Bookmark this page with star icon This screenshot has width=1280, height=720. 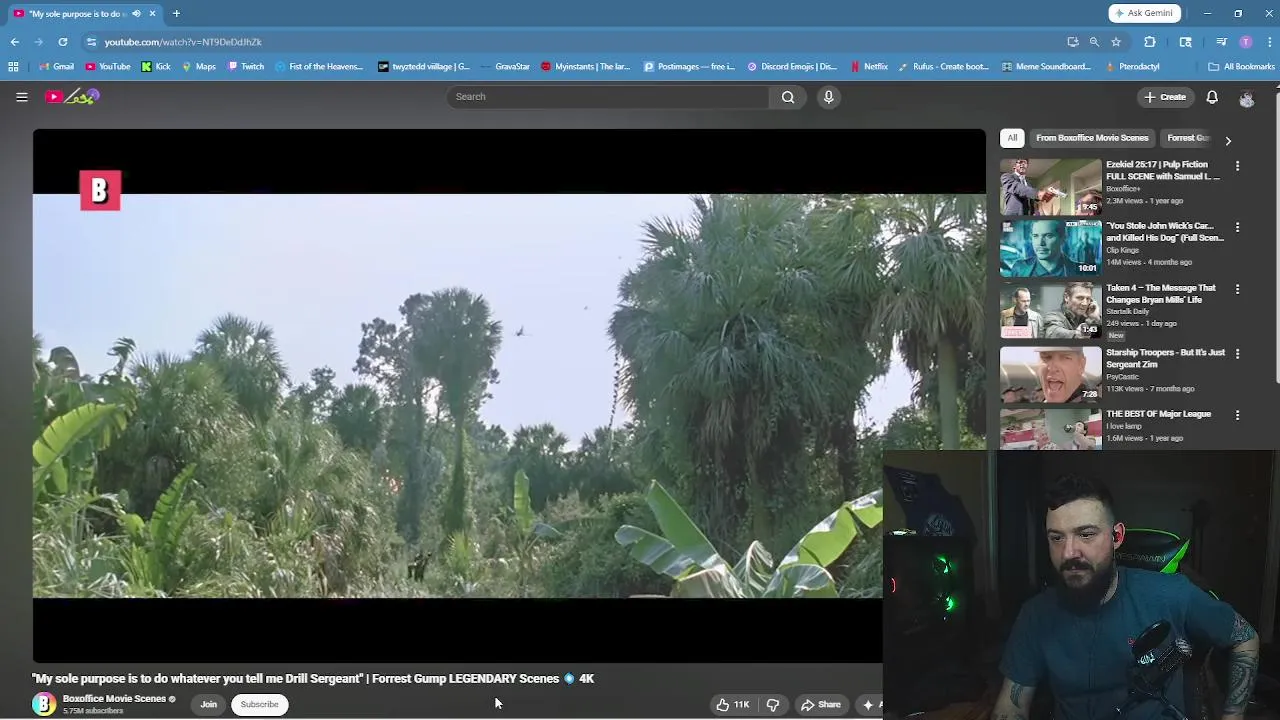pos(1116,42)
